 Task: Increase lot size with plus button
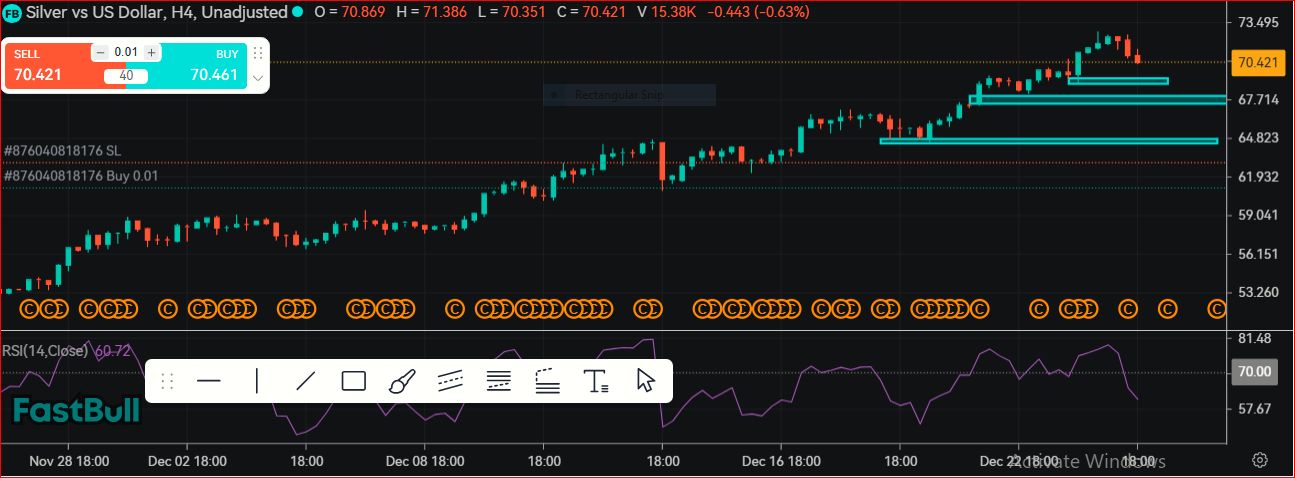point(151,52)
